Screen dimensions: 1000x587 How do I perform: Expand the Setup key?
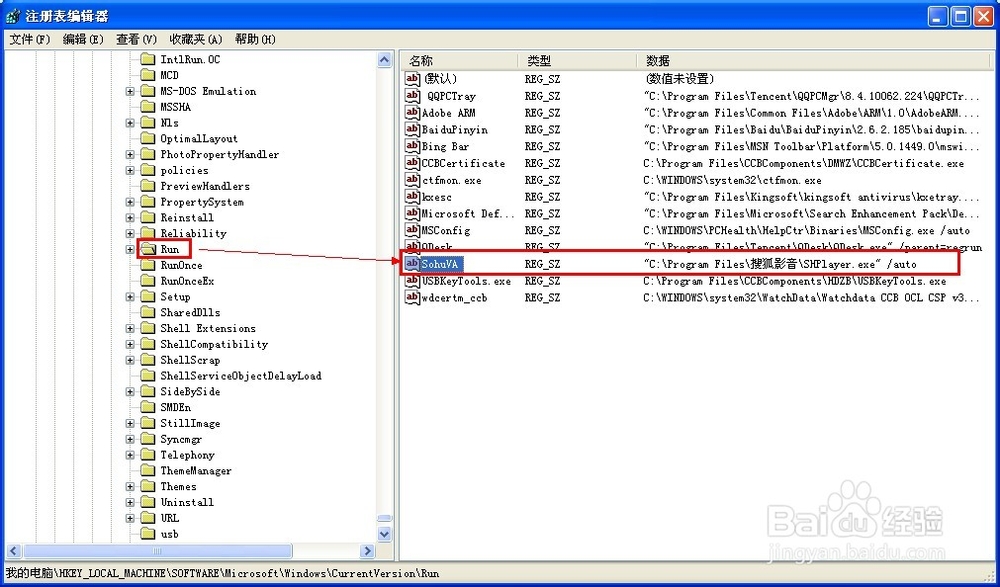[130, 297]
